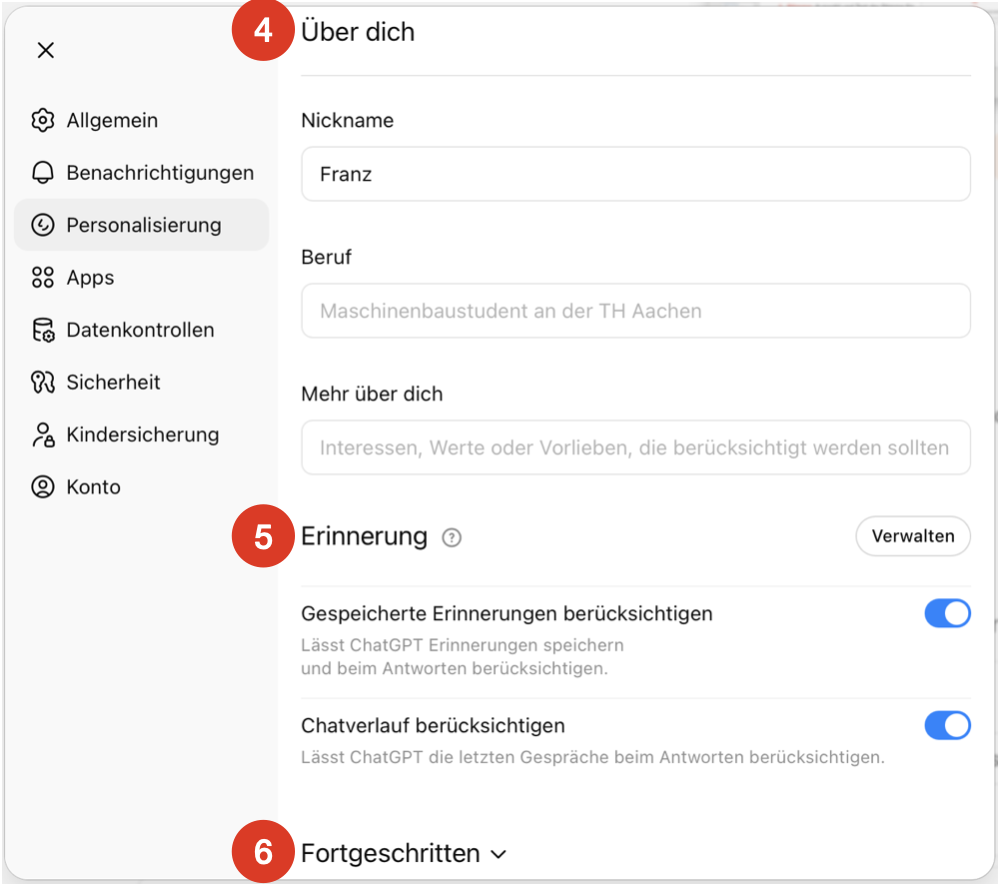998x884 pixels.
Task: Focus the Nickname field containing Franz
Action: click(x=635, y=174)
